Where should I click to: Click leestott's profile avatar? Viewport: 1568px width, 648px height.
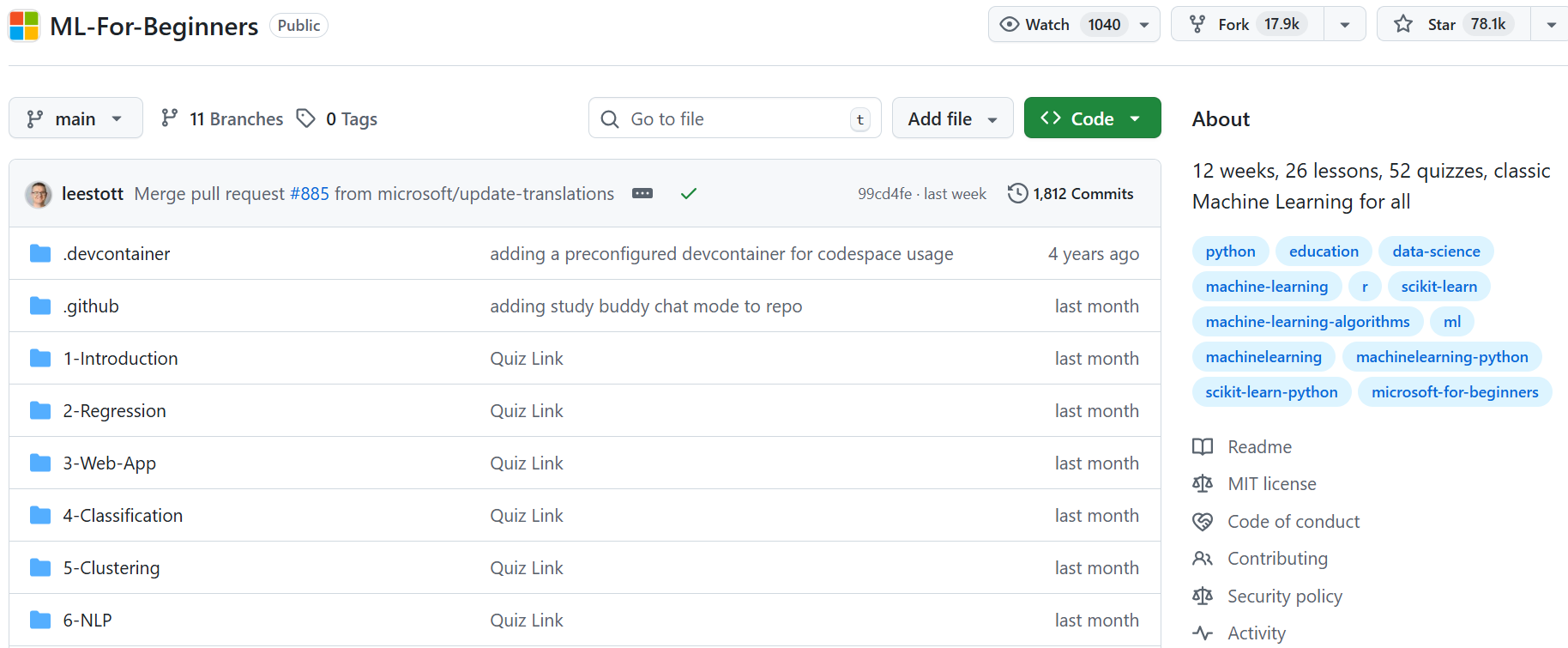coord(39,195)
